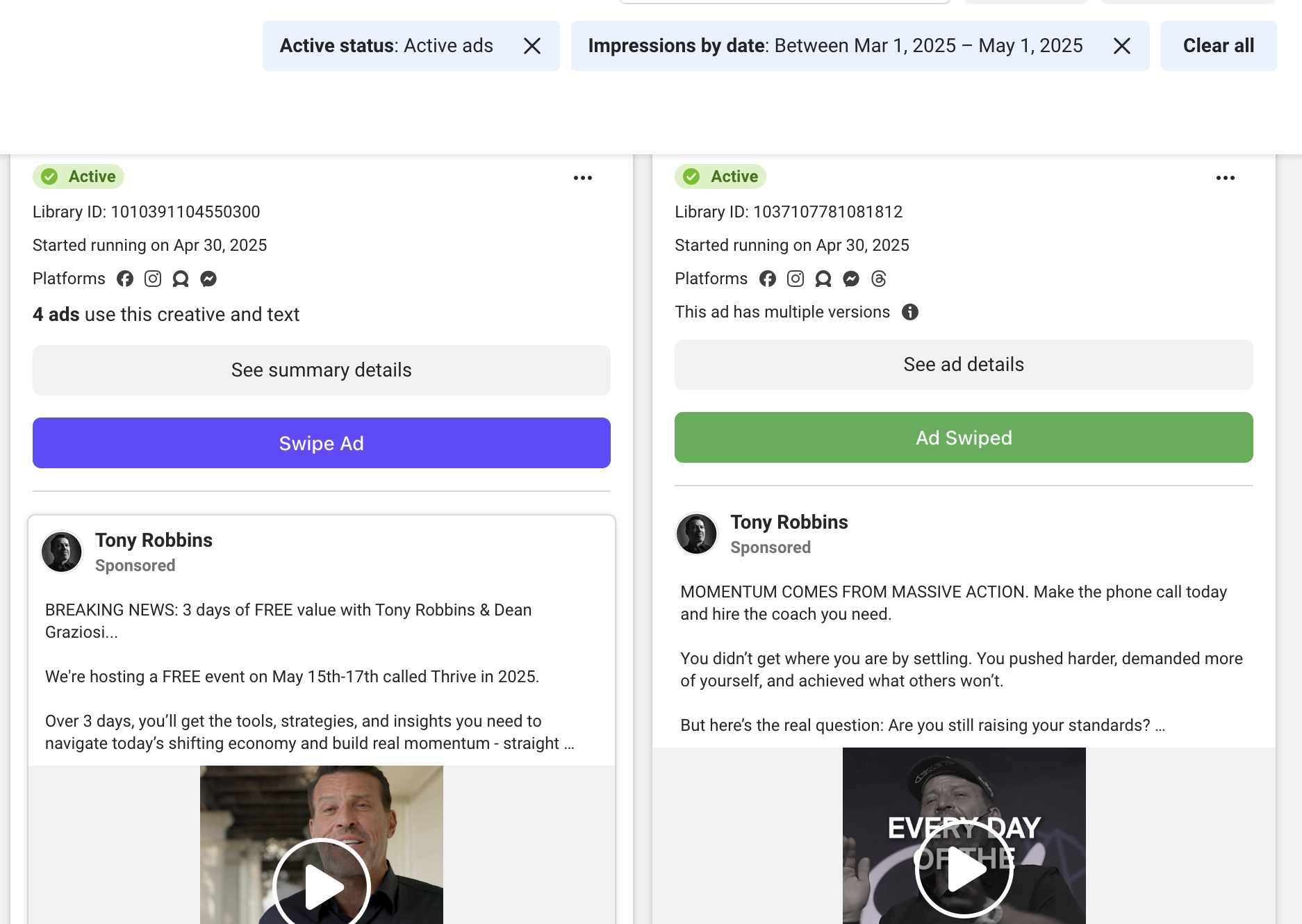Open See summary details for the left ad
The image size is (1302, 924).
(322, 370)
